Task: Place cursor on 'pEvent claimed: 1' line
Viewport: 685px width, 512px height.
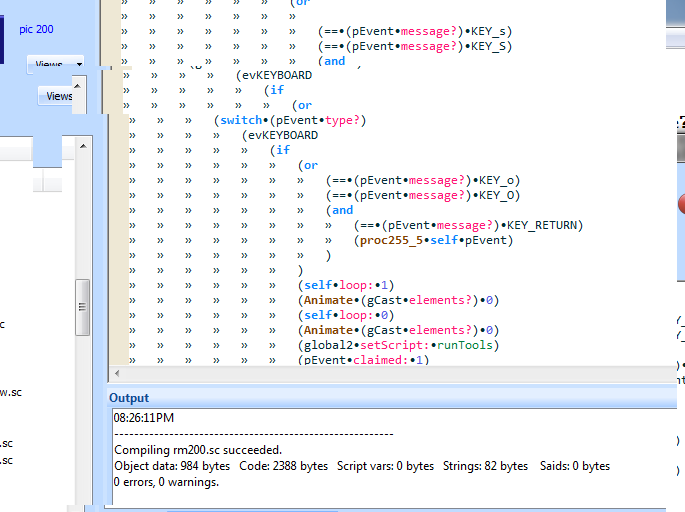Action: click(363, 360)
